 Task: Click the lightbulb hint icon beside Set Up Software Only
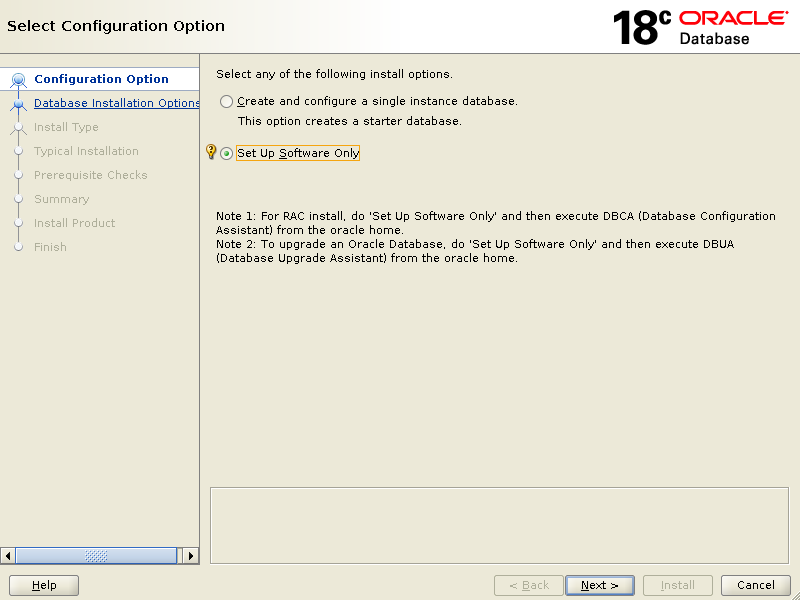click(211, 152)
